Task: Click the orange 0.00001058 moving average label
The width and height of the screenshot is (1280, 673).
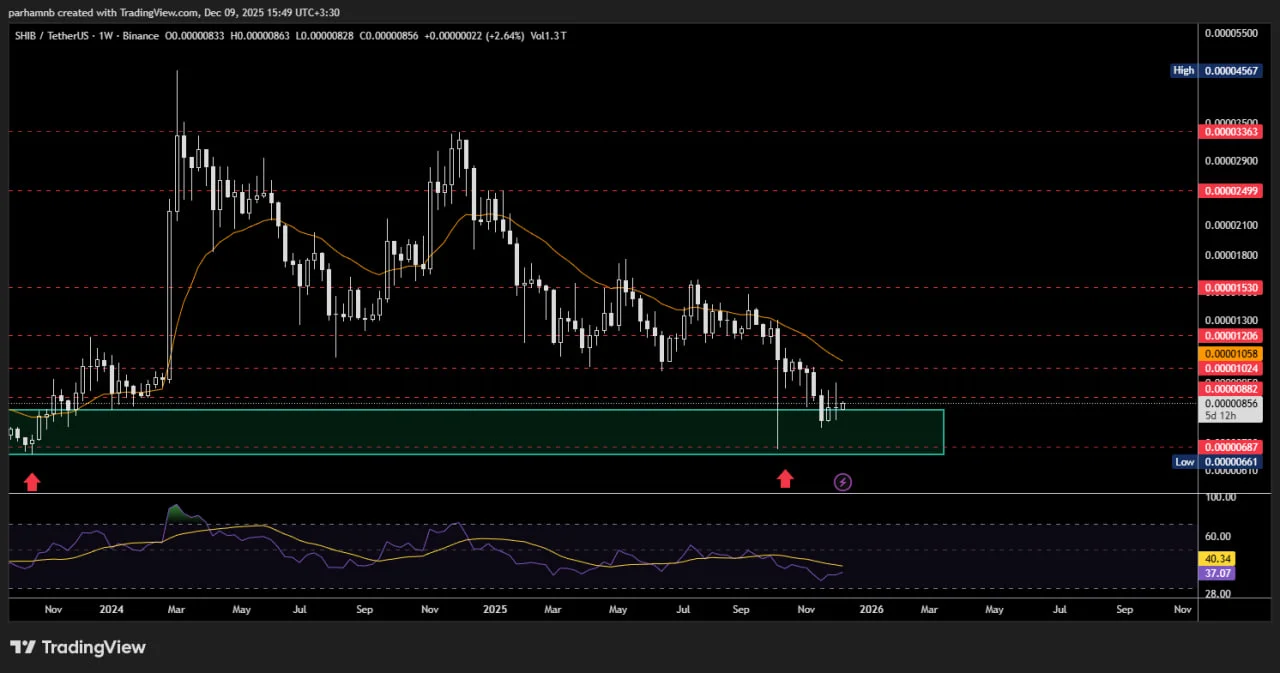Action: point(1231,353)
